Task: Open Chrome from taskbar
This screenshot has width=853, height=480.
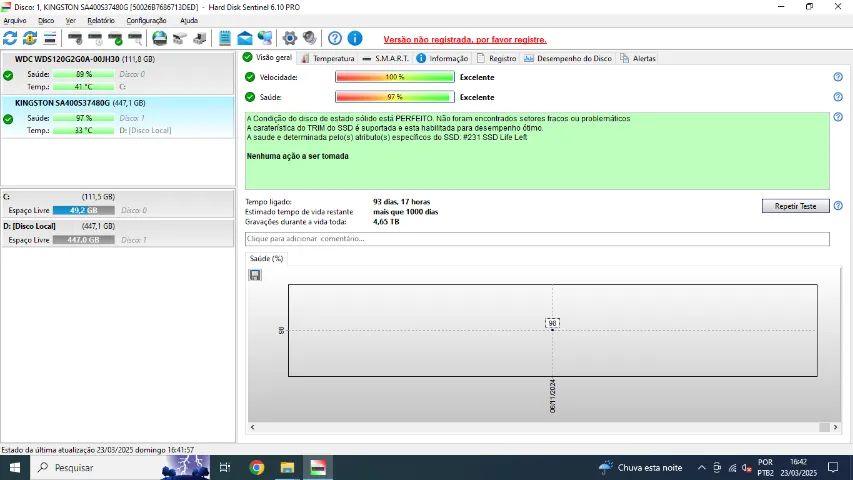Action: pyautogui.click(x=257, y=467)
